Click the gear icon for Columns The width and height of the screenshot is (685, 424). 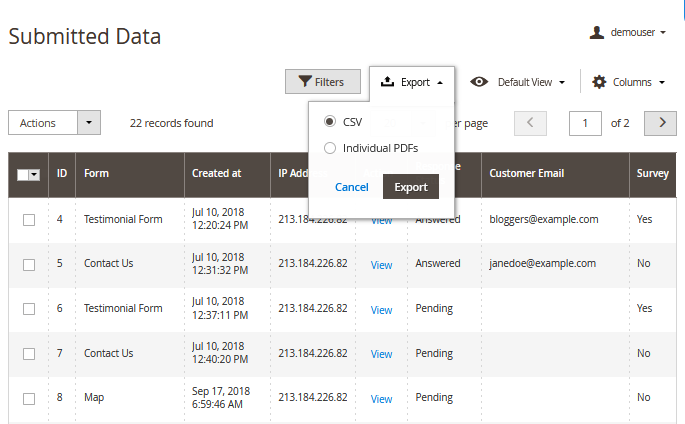tap(600, 82)
